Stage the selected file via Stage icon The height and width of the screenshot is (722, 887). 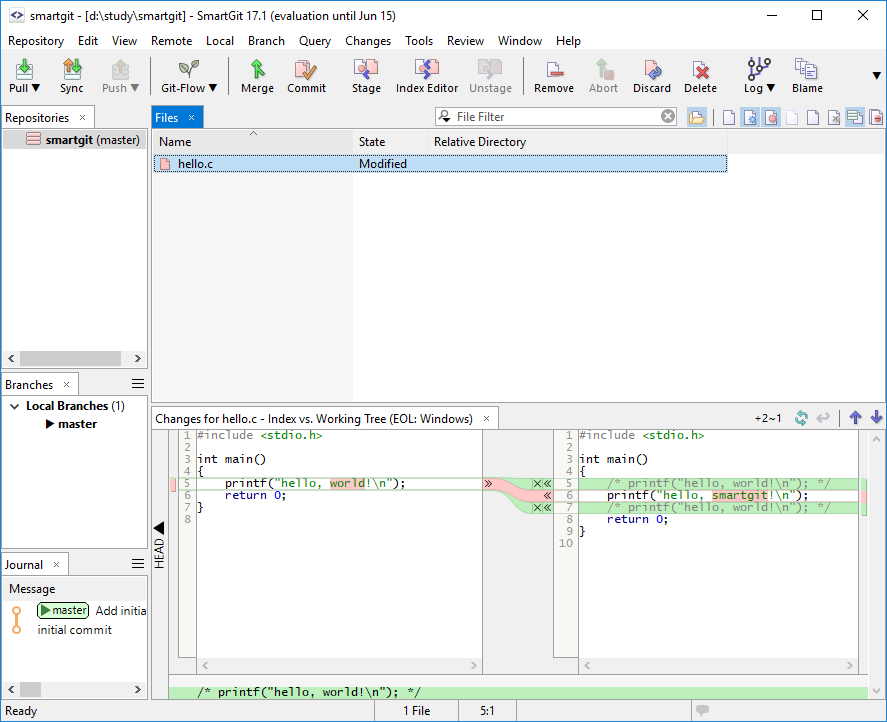click(366, 69)
